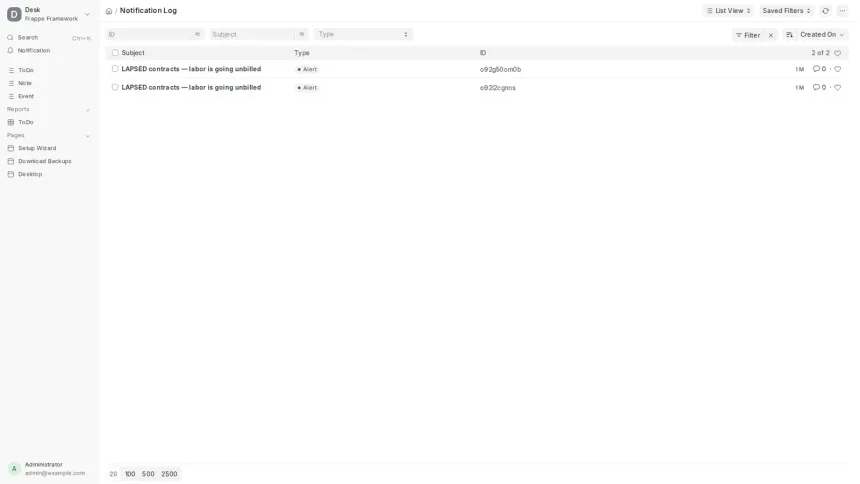This screenshot has width=860, height=484.
Task: Toggle the select-all checkbox in Subject header
Action: 115,53
